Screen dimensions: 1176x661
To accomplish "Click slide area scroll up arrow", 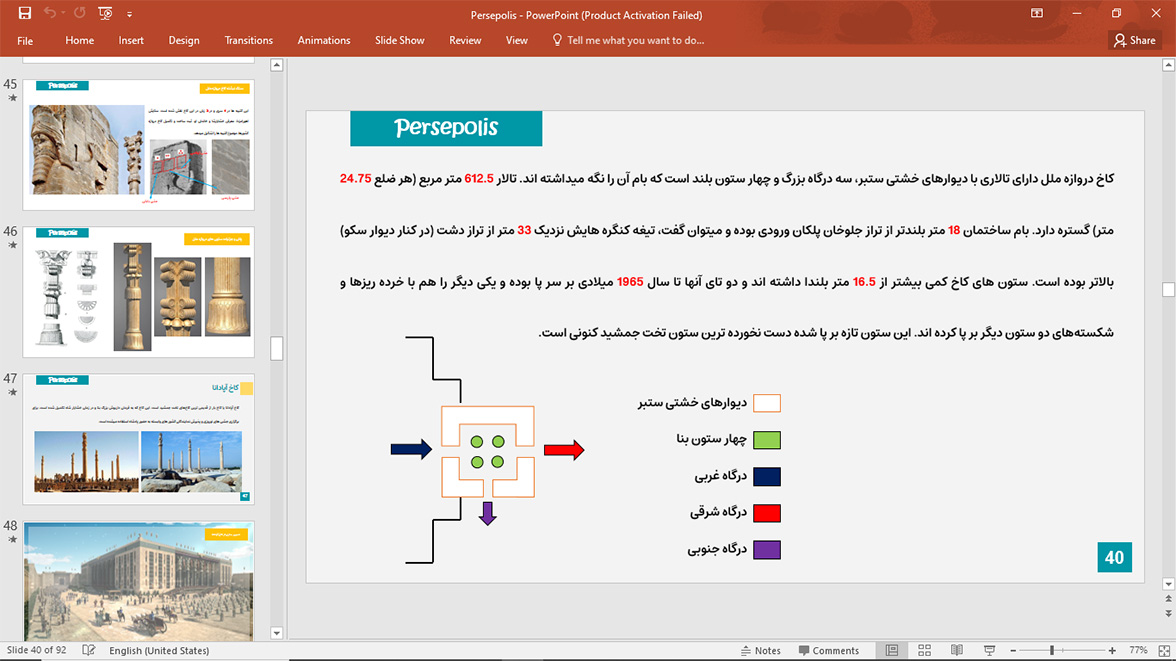I will coord(1168,65).
